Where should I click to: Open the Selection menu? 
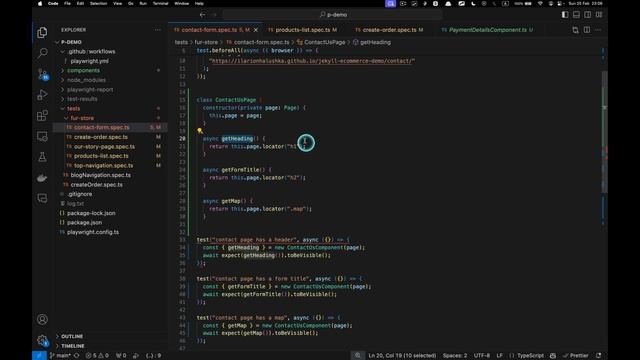click(98, 3)
